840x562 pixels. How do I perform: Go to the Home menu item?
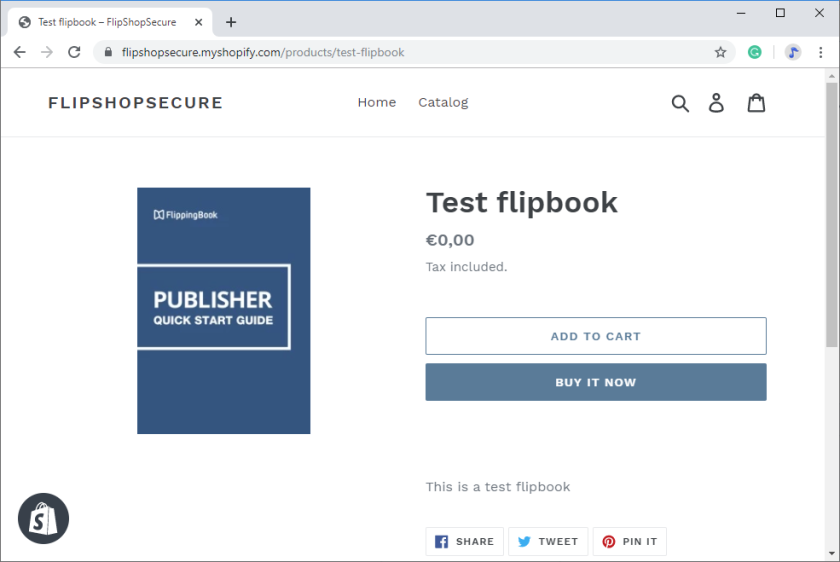[x=376, y=102]
